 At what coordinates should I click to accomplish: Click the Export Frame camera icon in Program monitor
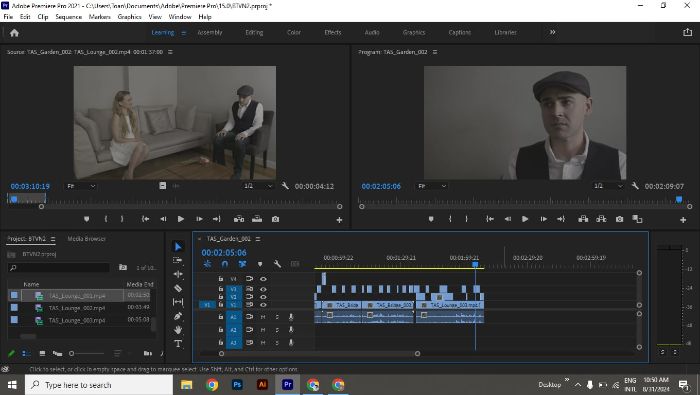pyautogui.click(x=619, y=219)
